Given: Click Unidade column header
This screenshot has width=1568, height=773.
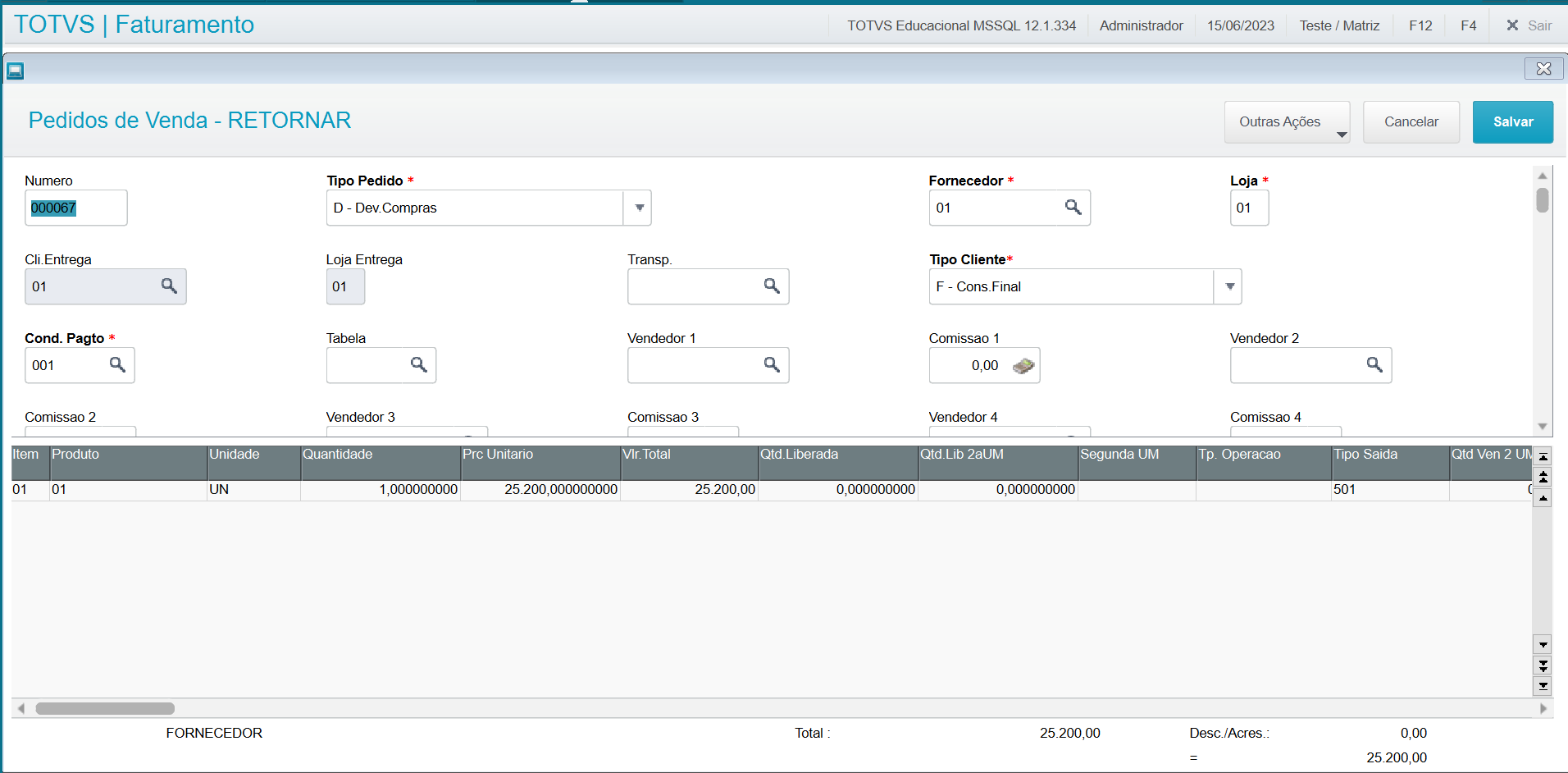Looking at the screenshot, I should click(253, 463).
